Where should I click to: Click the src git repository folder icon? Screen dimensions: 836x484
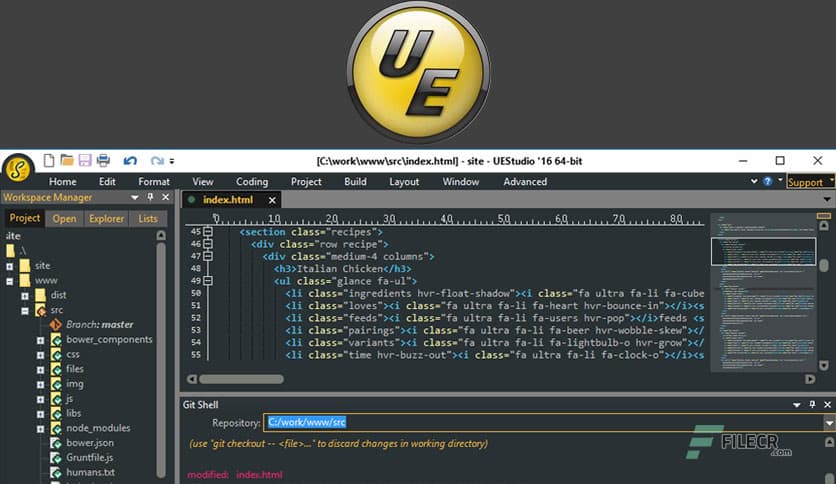point(41,310)
